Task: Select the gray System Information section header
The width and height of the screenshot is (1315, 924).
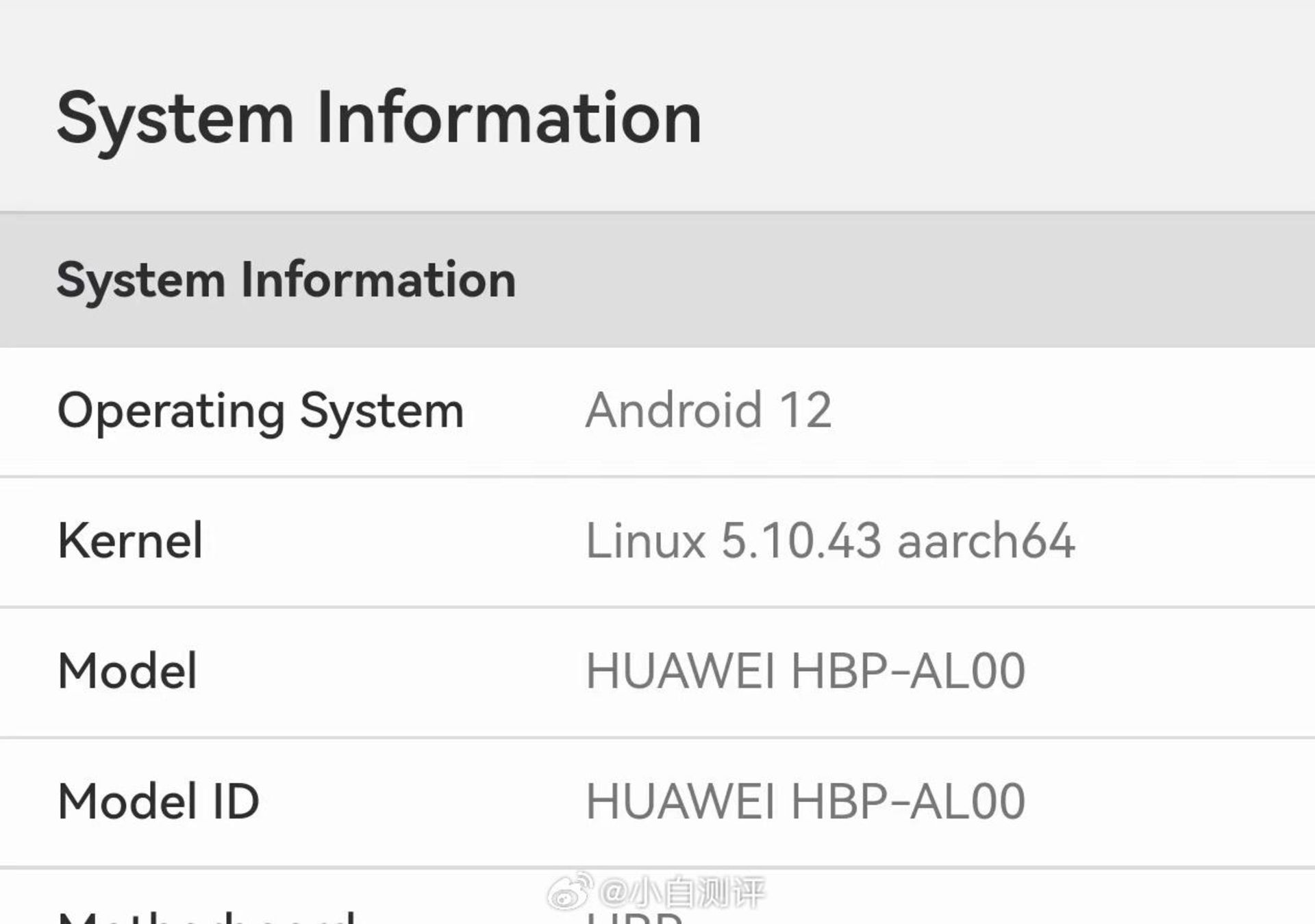Action: [x=286, y=279]
